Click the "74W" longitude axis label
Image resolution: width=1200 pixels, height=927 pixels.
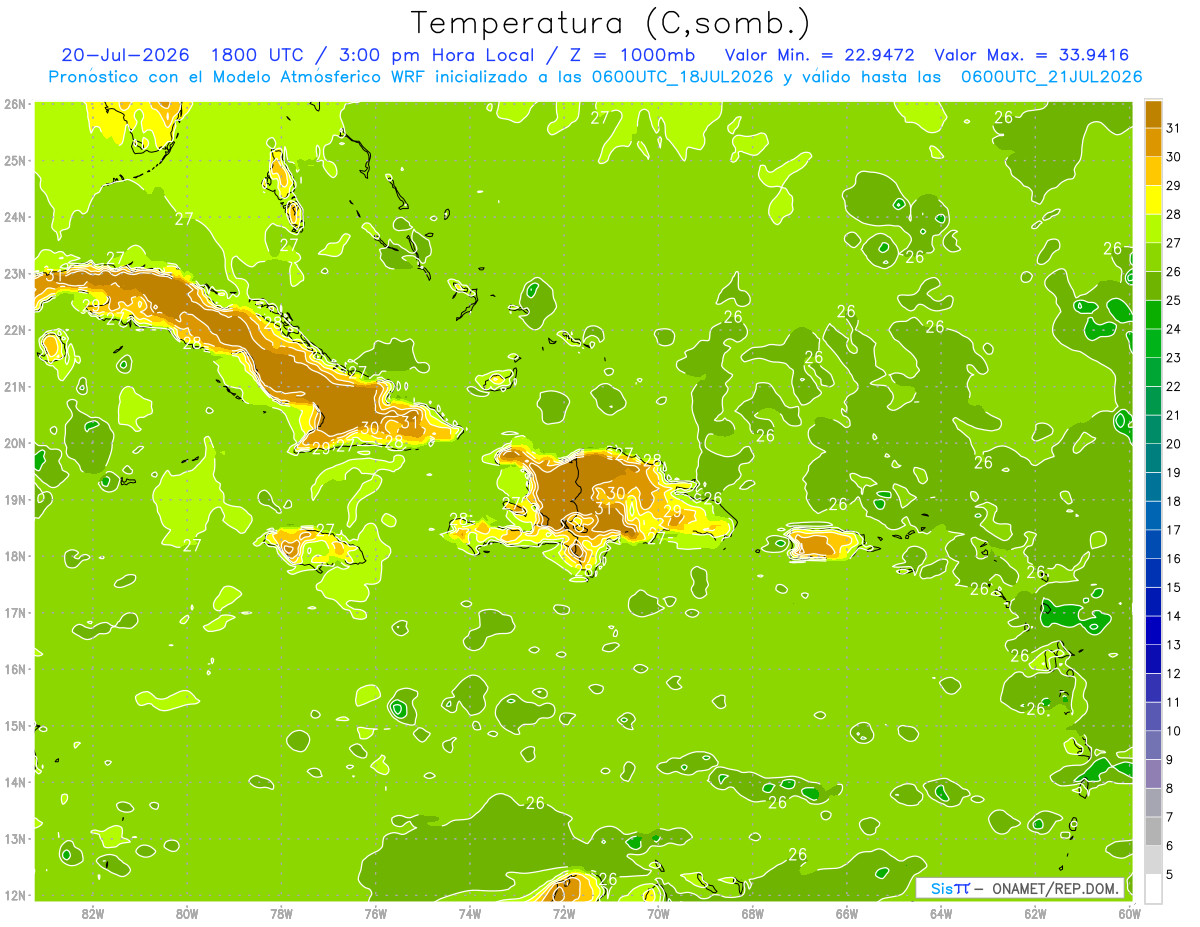[x=469, y=913]
